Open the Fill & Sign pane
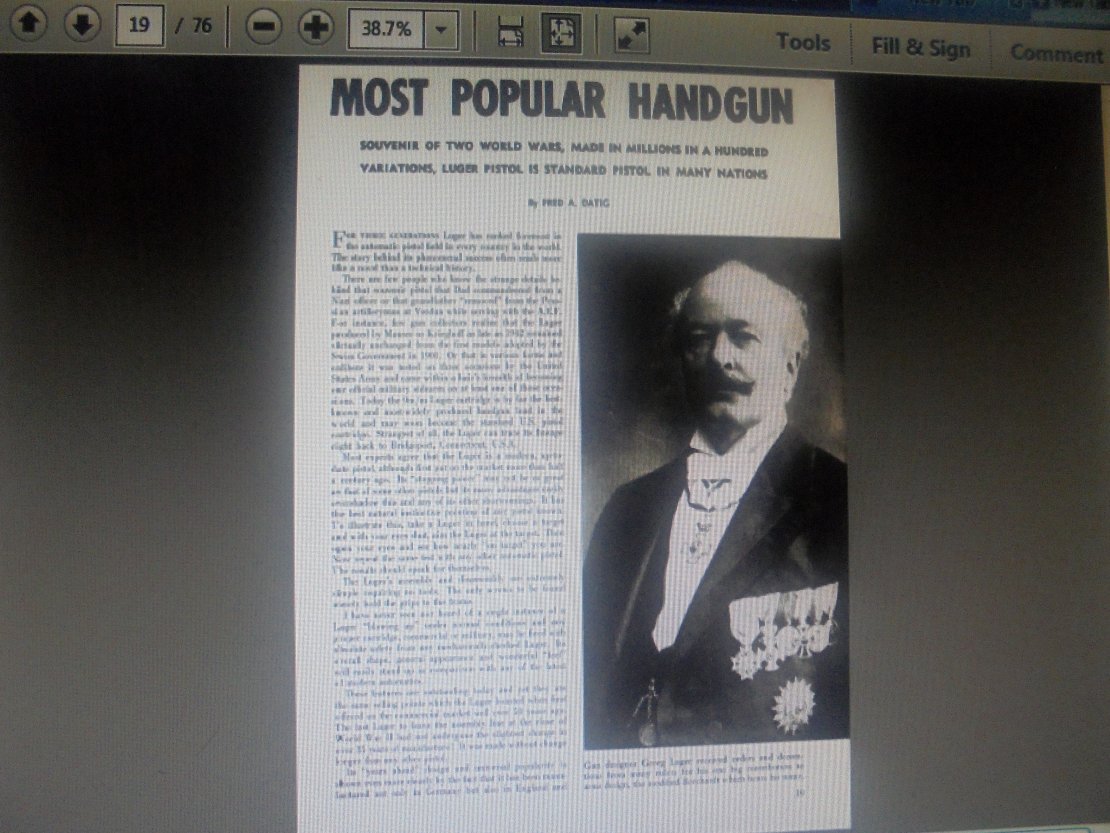 (x=921, y=47)
